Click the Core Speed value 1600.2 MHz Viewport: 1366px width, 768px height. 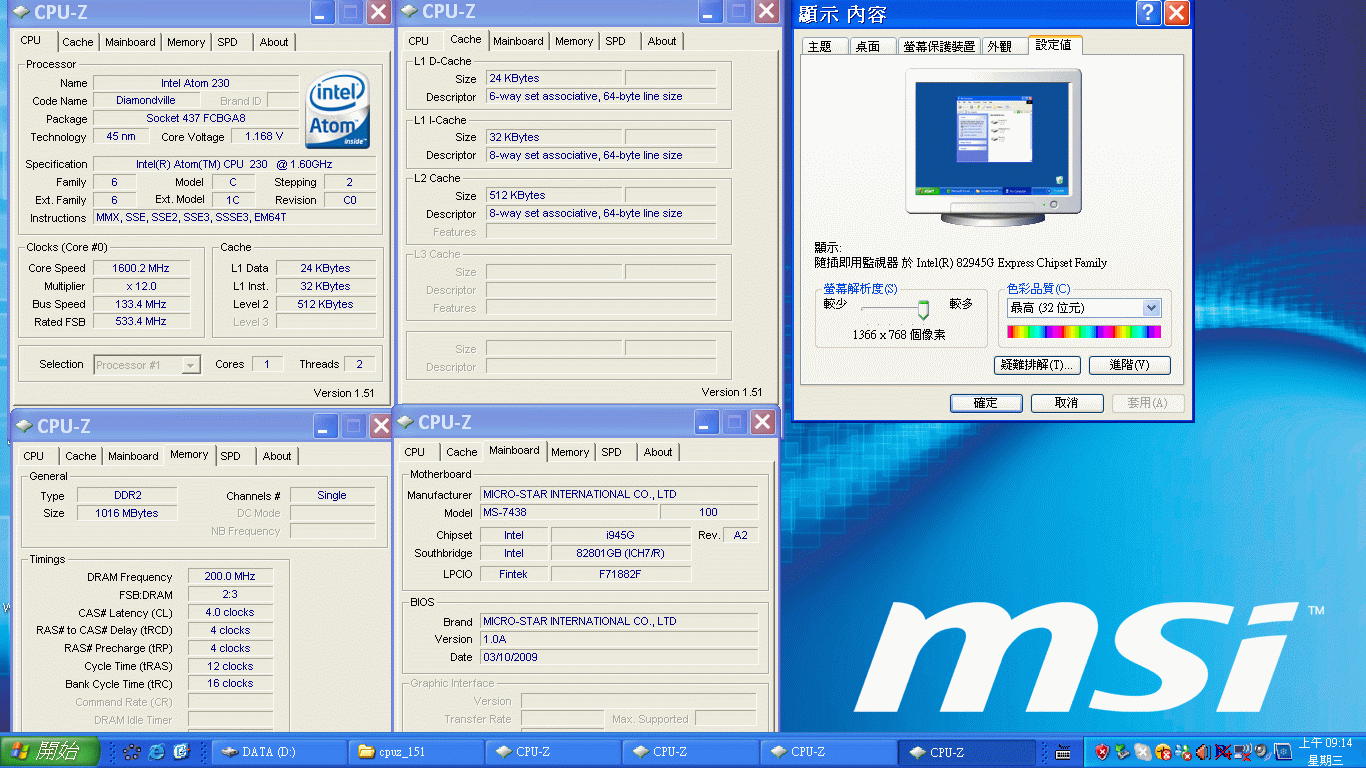point(141,268)
